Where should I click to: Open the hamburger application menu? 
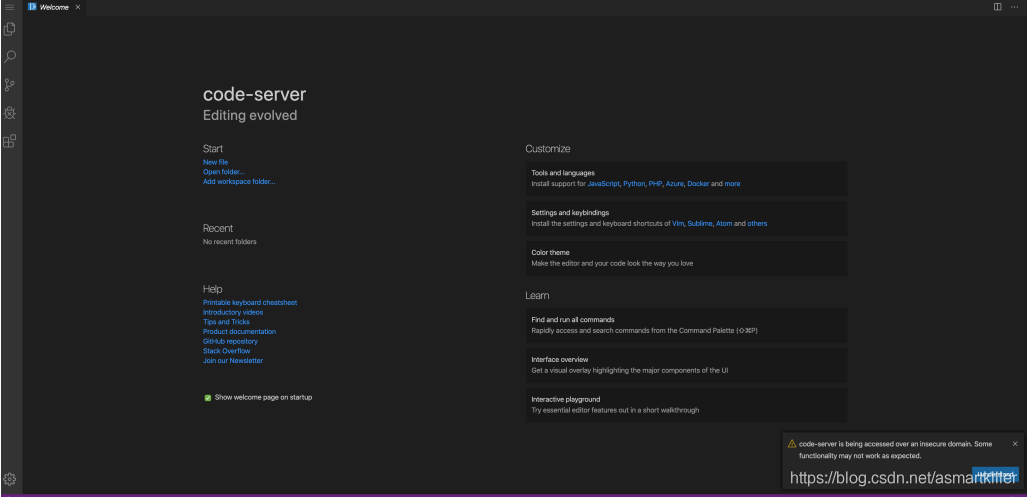point(10,7)
